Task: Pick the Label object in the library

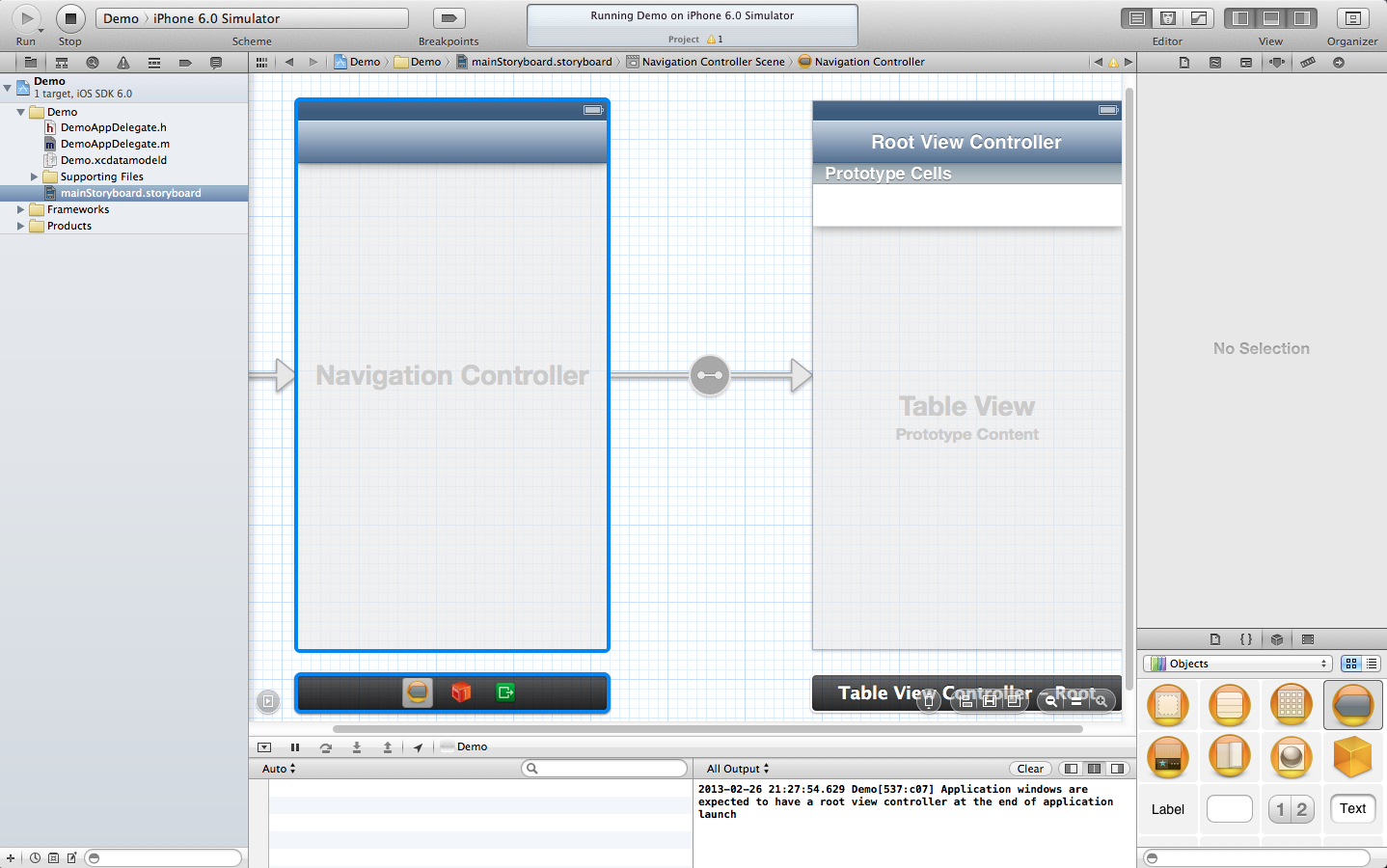Action: (x=1168, y=809)
